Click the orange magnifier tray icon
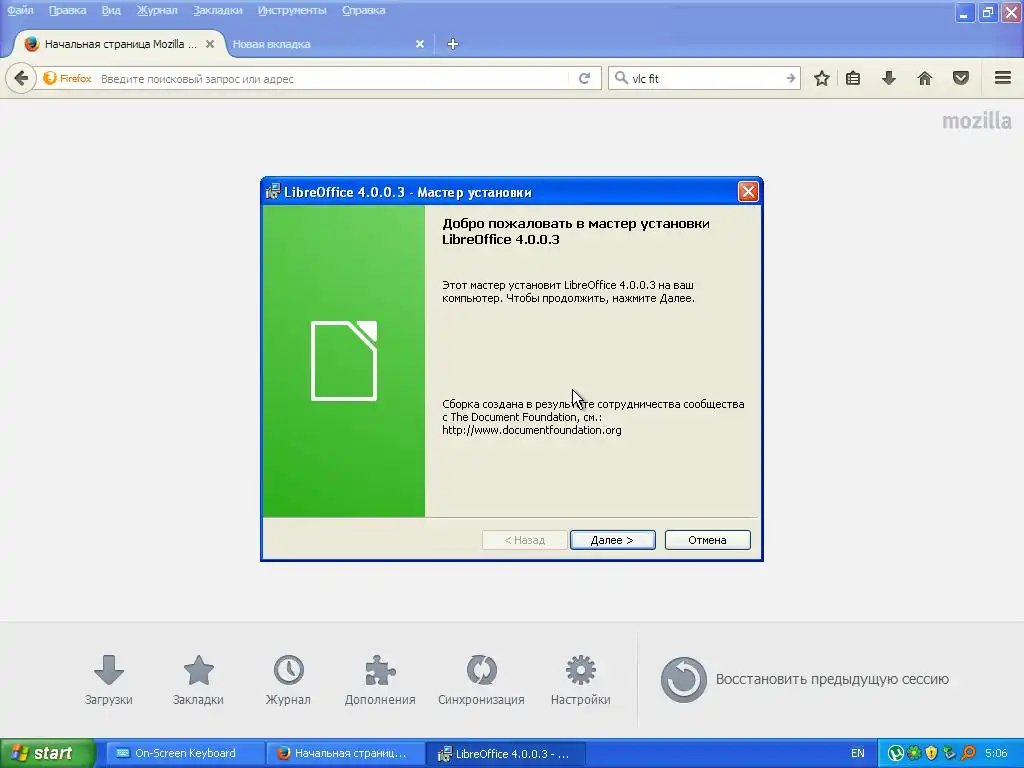1024x768 pixels. click(x=968, y=753)
